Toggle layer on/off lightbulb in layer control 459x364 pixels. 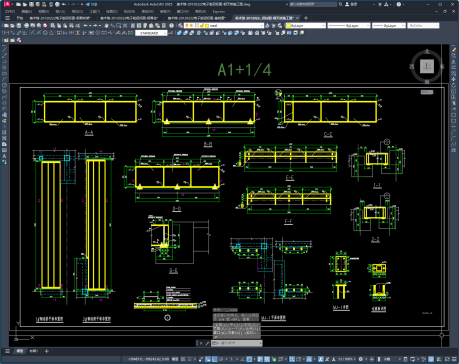187,25
